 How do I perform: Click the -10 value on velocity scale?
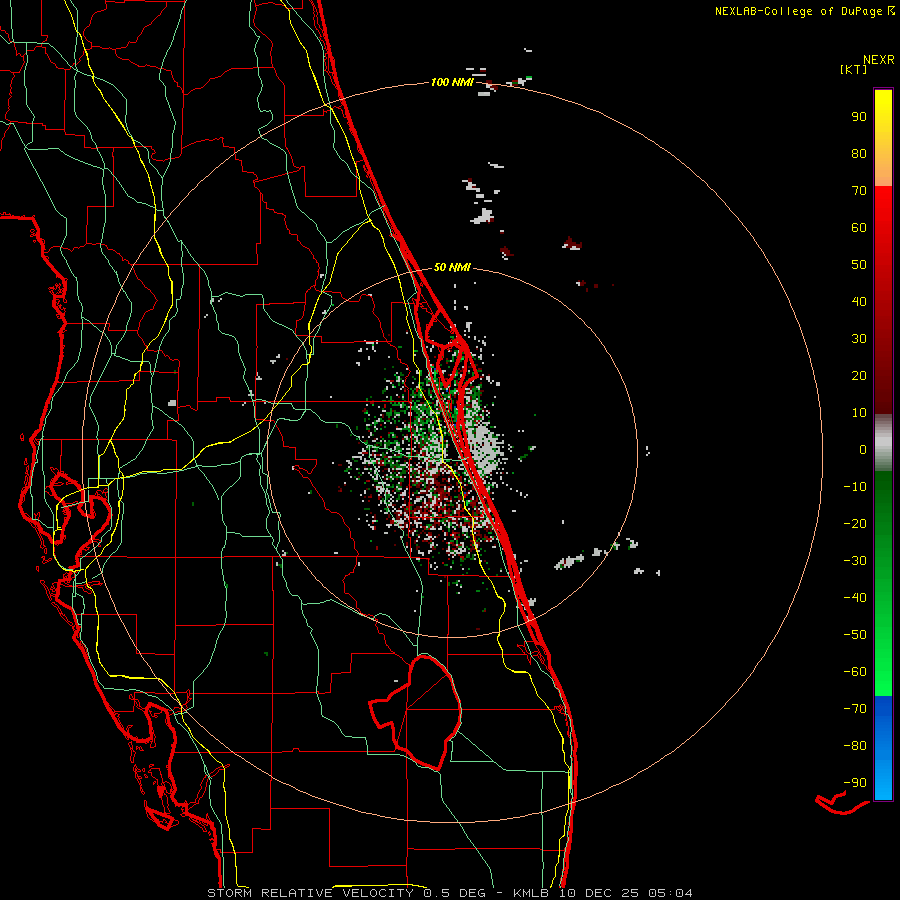point(855,487)
